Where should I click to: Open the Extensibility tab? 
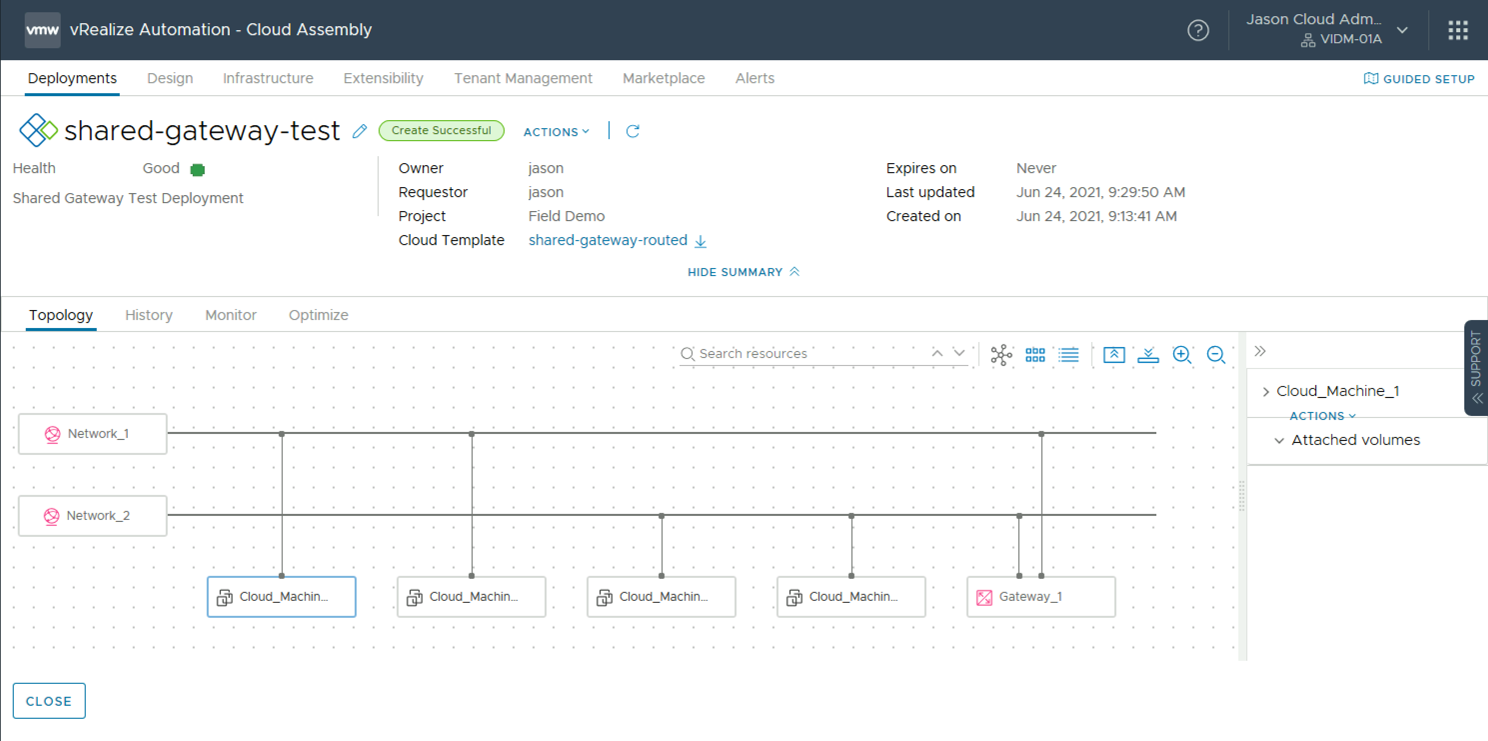(x=383, y=78)
